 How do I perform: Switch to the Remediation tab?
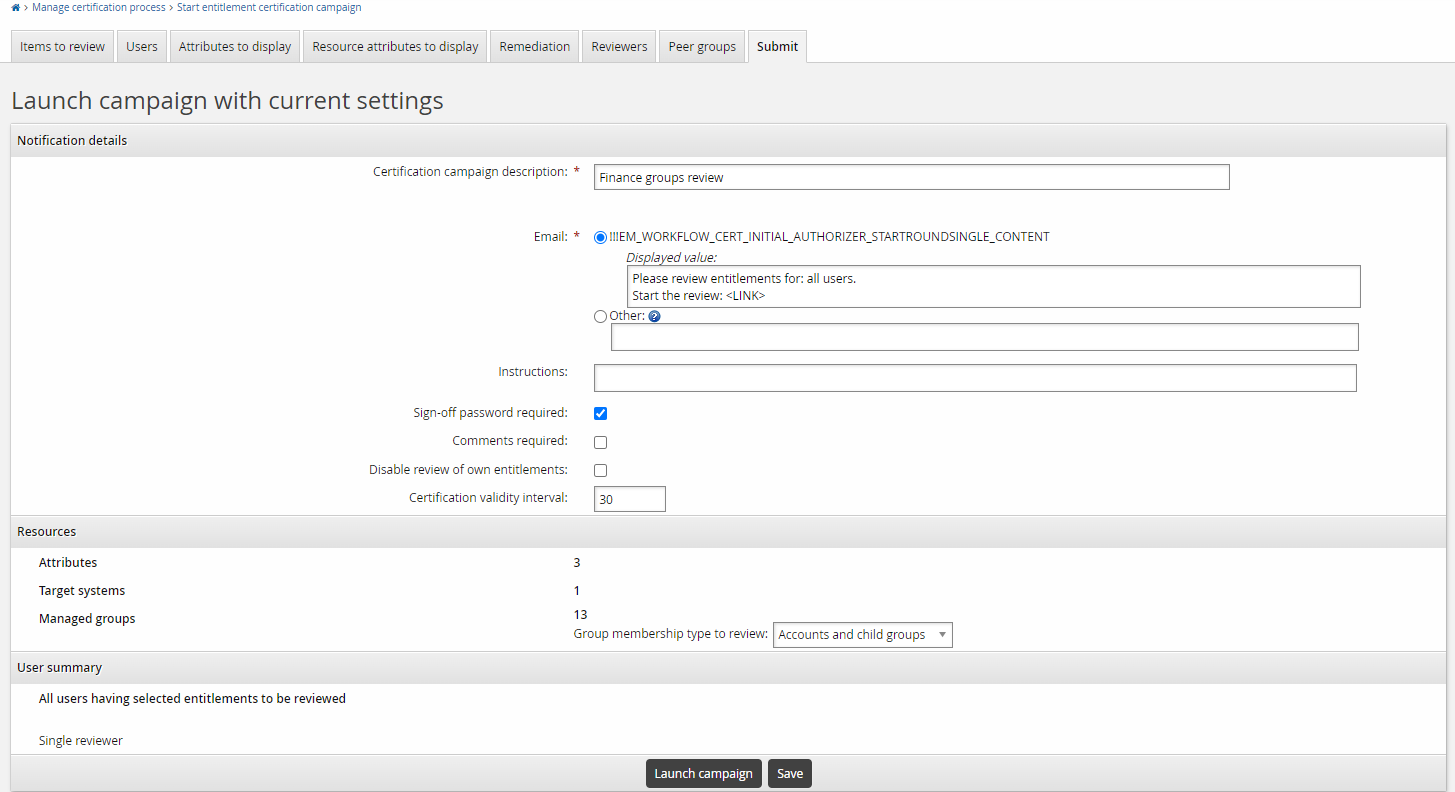[x=535, y=47]
